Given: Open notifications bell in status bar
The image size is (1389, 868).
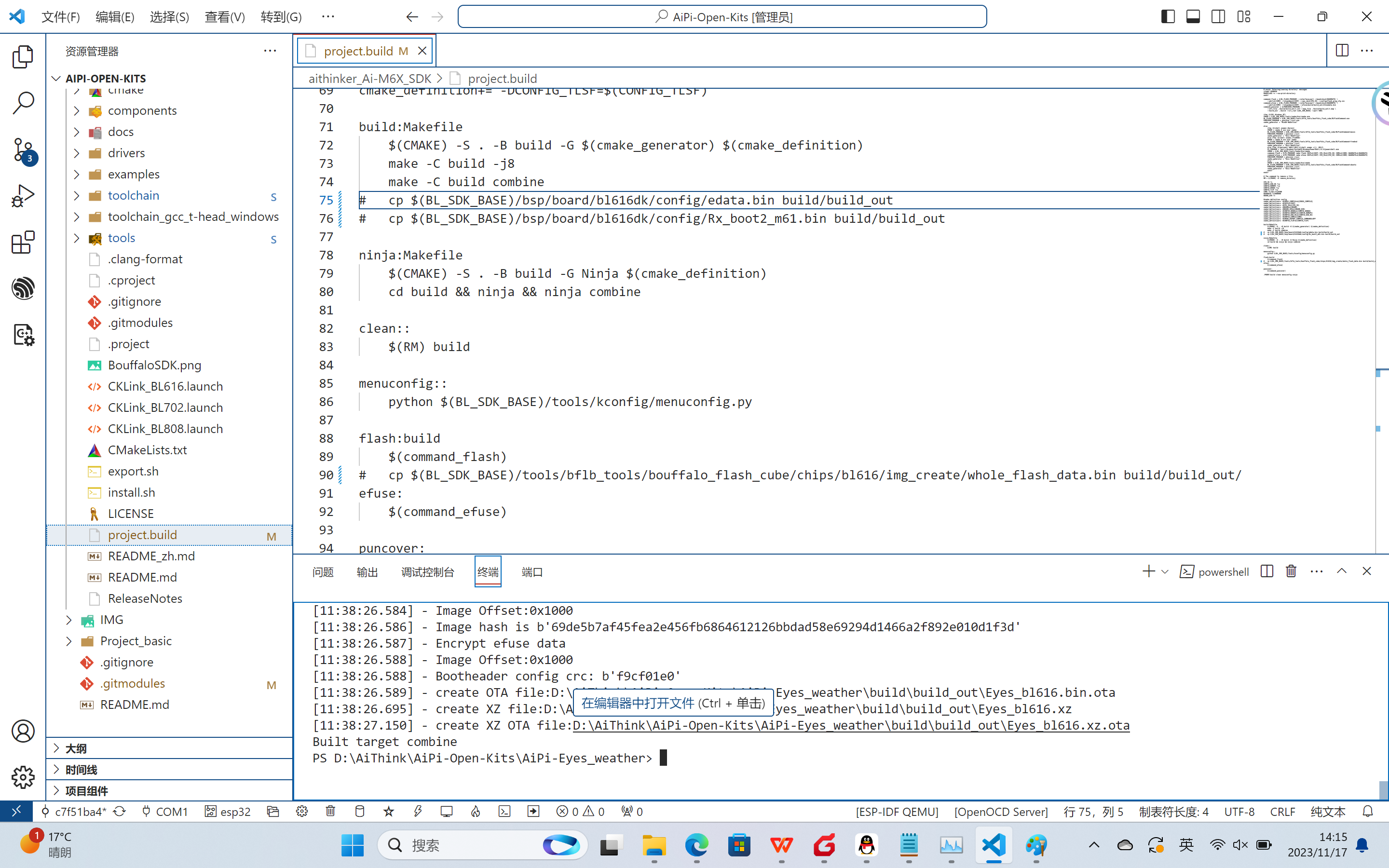Looking at the screenshot, I should (1368, 811).
